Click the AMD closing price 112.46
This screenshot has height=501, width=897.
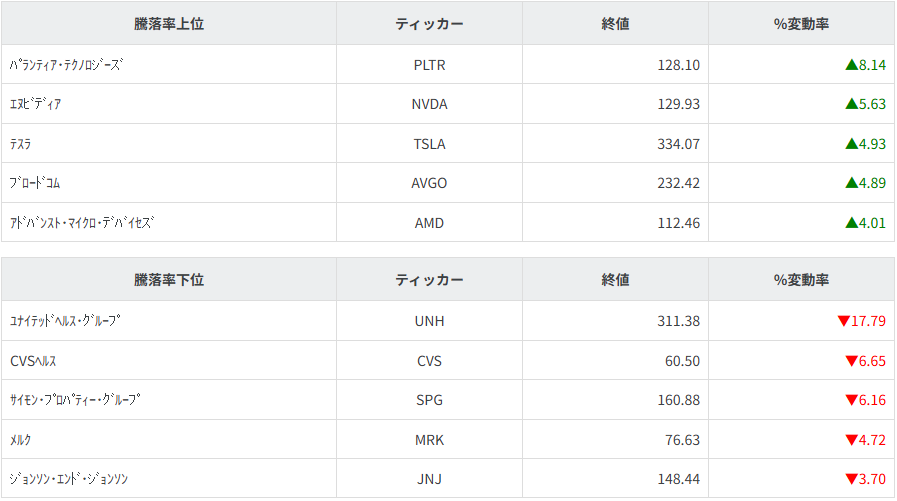click(x=679, y=223)
